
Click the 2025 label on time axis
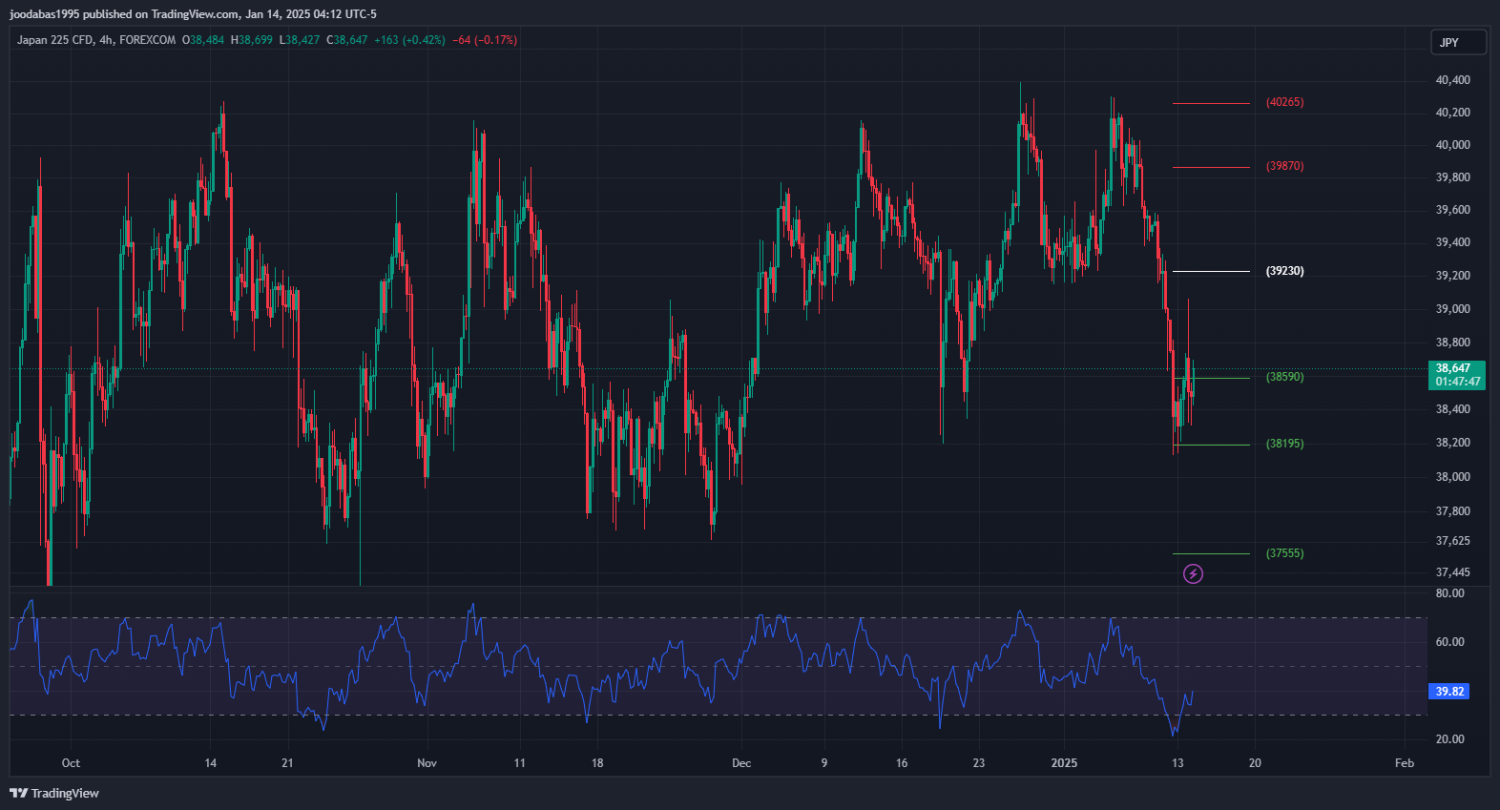[1069, 762]
